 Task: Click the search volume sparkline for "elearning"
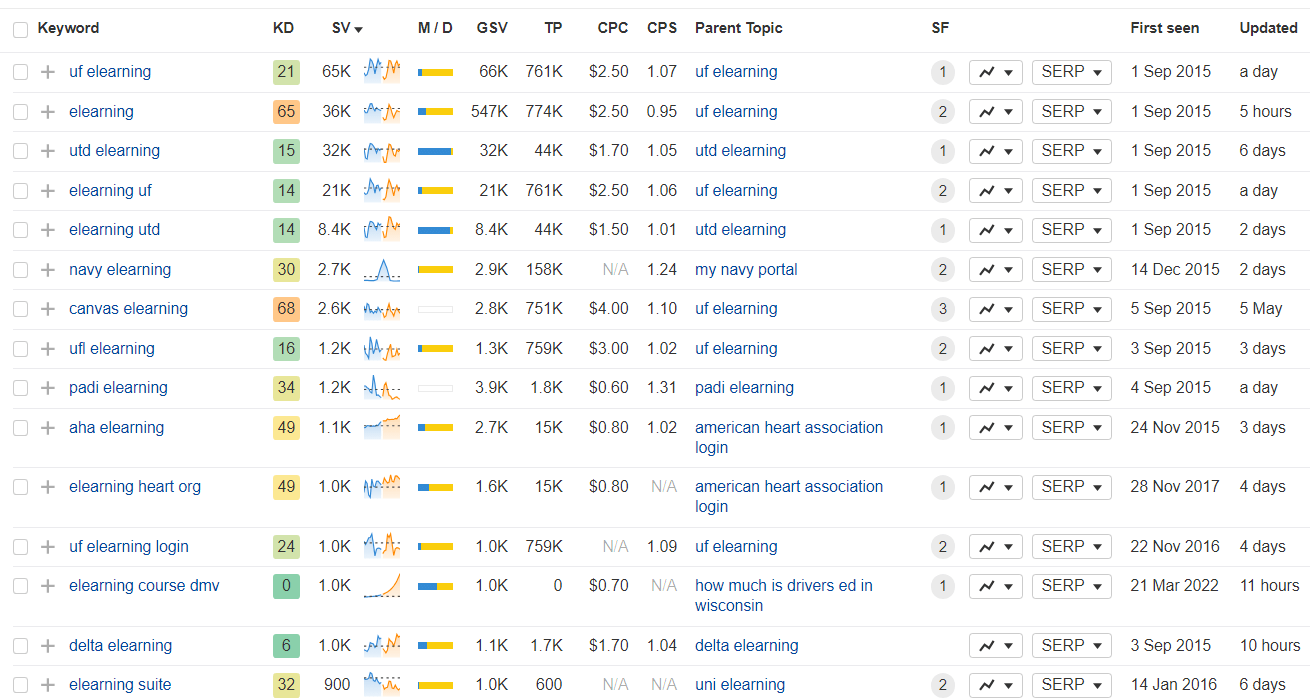coord(381,111)
